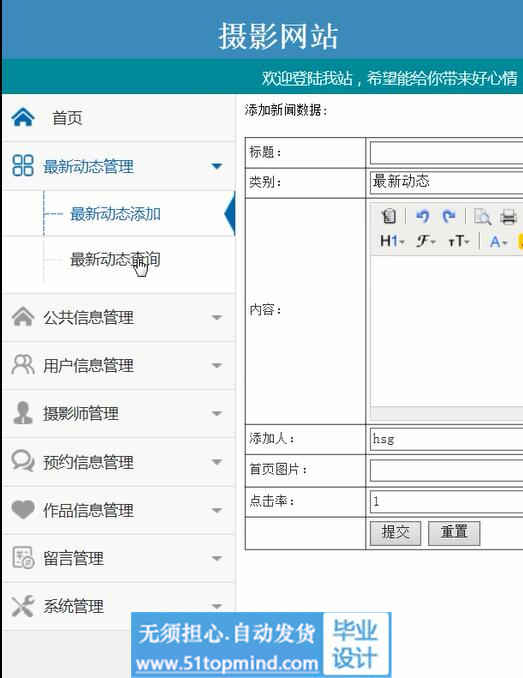Collapse the 最新动态管理 menu section
Image resolution: width=523 pixels, height=678 pixels.
[119, 166]
